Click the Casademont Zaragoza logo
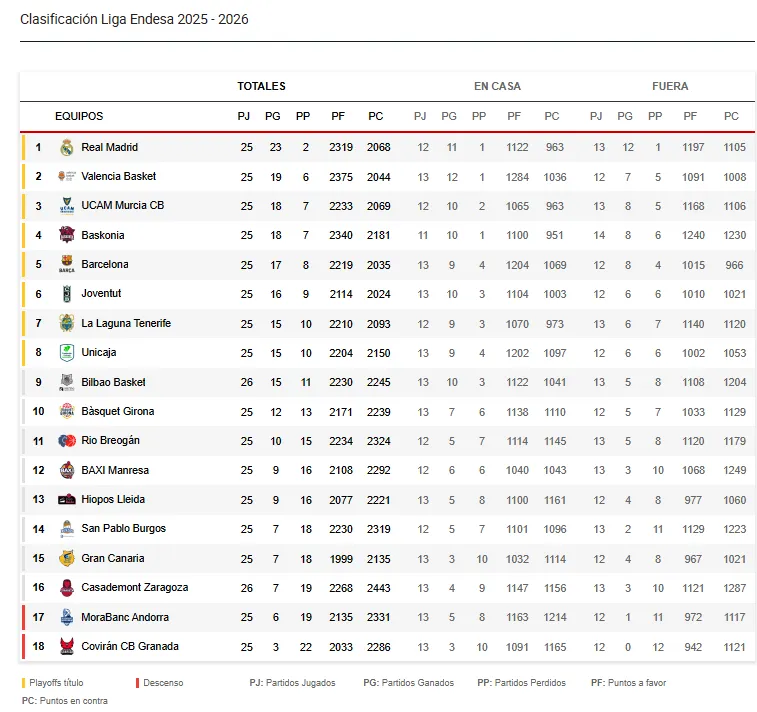The height and width of the screenshot is (712, 757). [67, 587]
